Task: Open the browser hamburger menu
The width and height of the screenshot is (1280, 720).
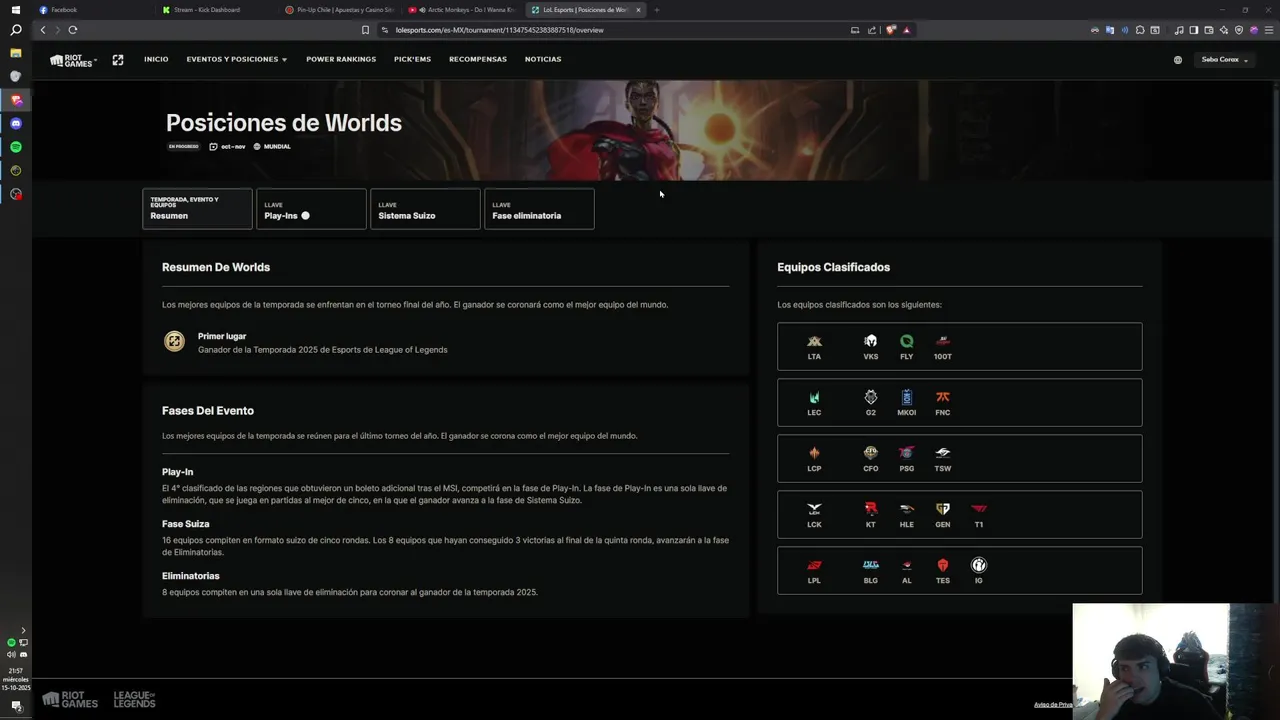Action: (x=1269, y=30)
